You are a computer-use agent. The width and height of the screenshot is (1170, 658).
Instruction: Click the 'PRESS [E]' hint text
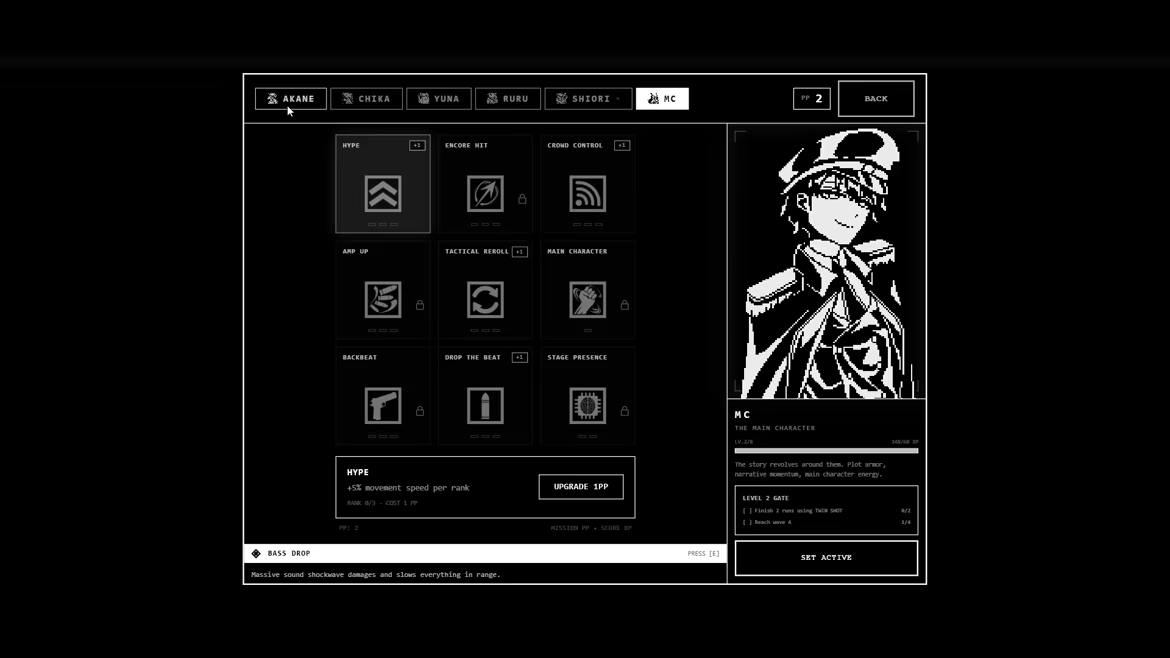point(703,554)
